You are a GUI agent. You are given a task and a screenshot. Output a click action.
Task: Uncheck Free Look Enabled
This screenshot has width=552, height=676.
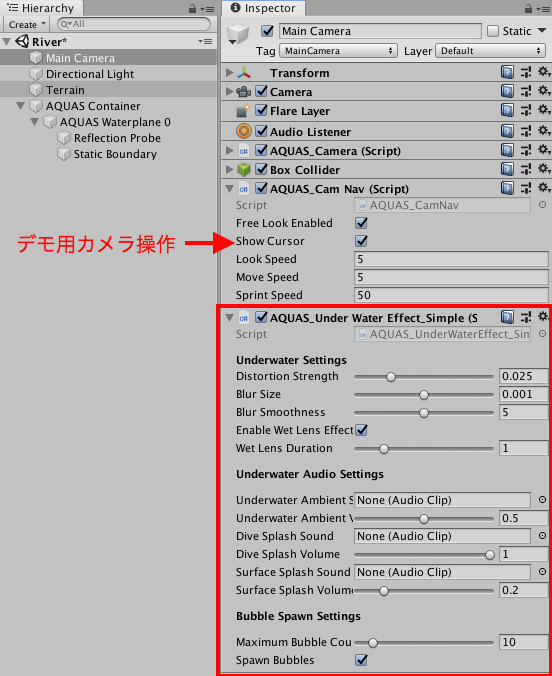coord(361,223)
